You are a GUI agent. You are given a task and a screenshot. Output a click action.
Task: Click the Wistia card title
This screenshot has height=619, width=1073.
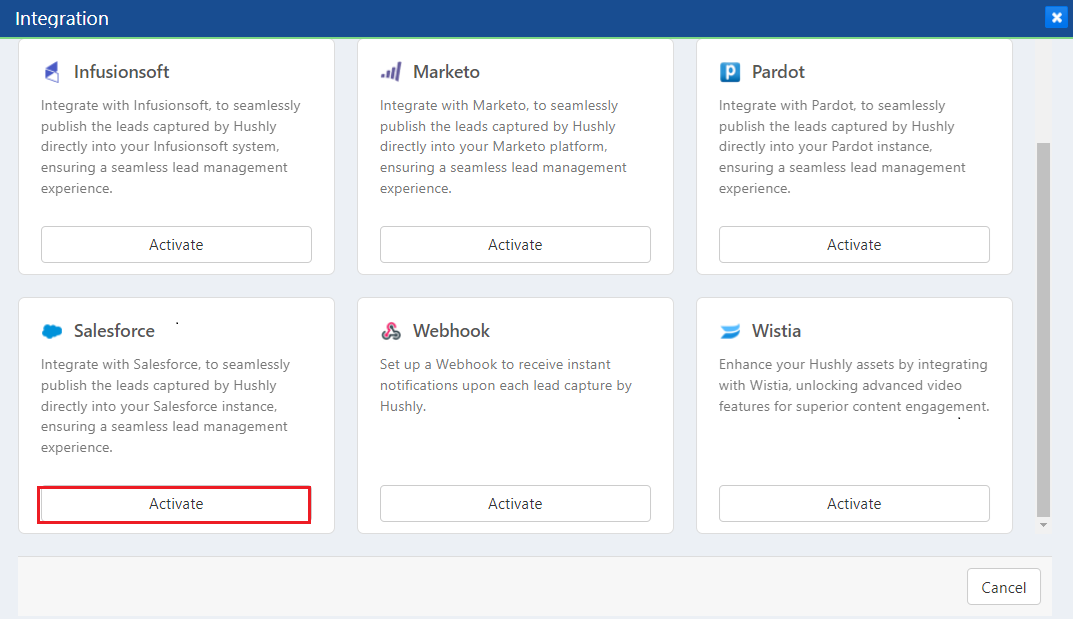click(x=776, y=331)
